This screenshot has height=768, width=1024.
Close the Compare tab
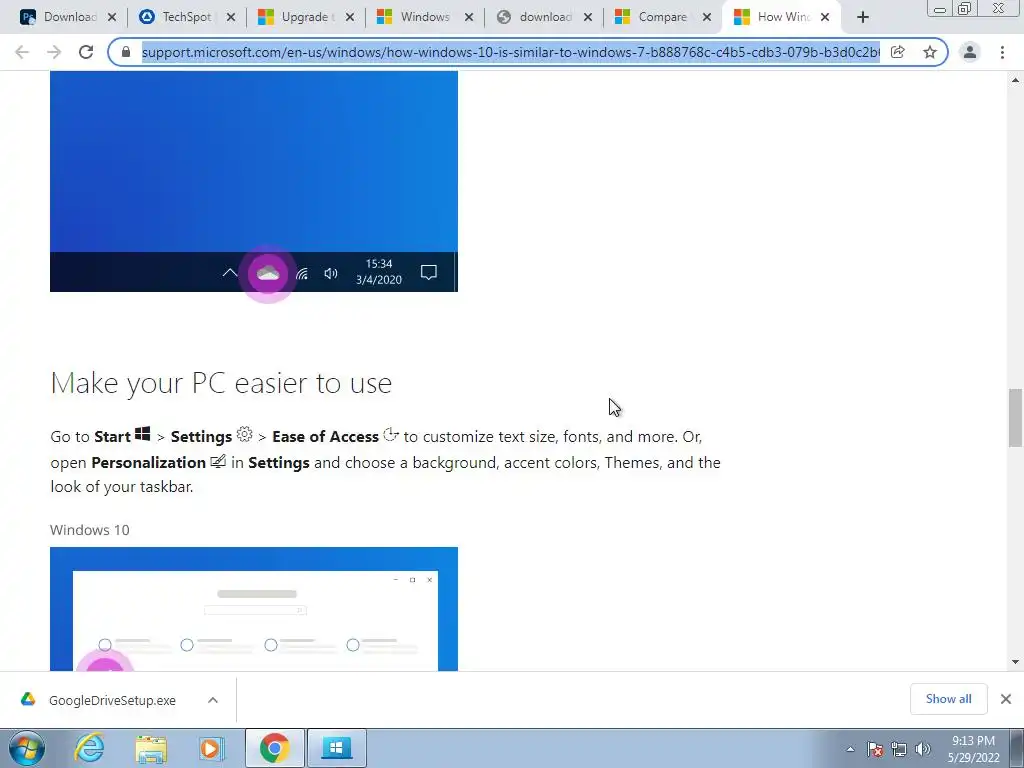pos(706,17)
